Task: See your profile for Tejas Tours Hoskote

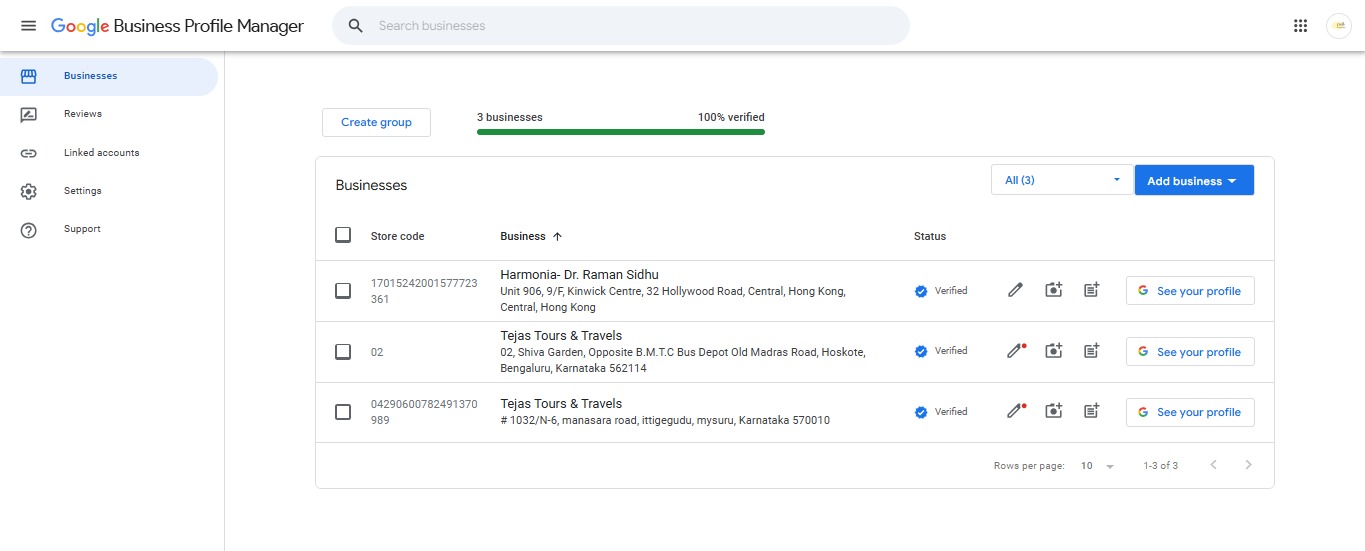Action: click(x=1190, y=352)
